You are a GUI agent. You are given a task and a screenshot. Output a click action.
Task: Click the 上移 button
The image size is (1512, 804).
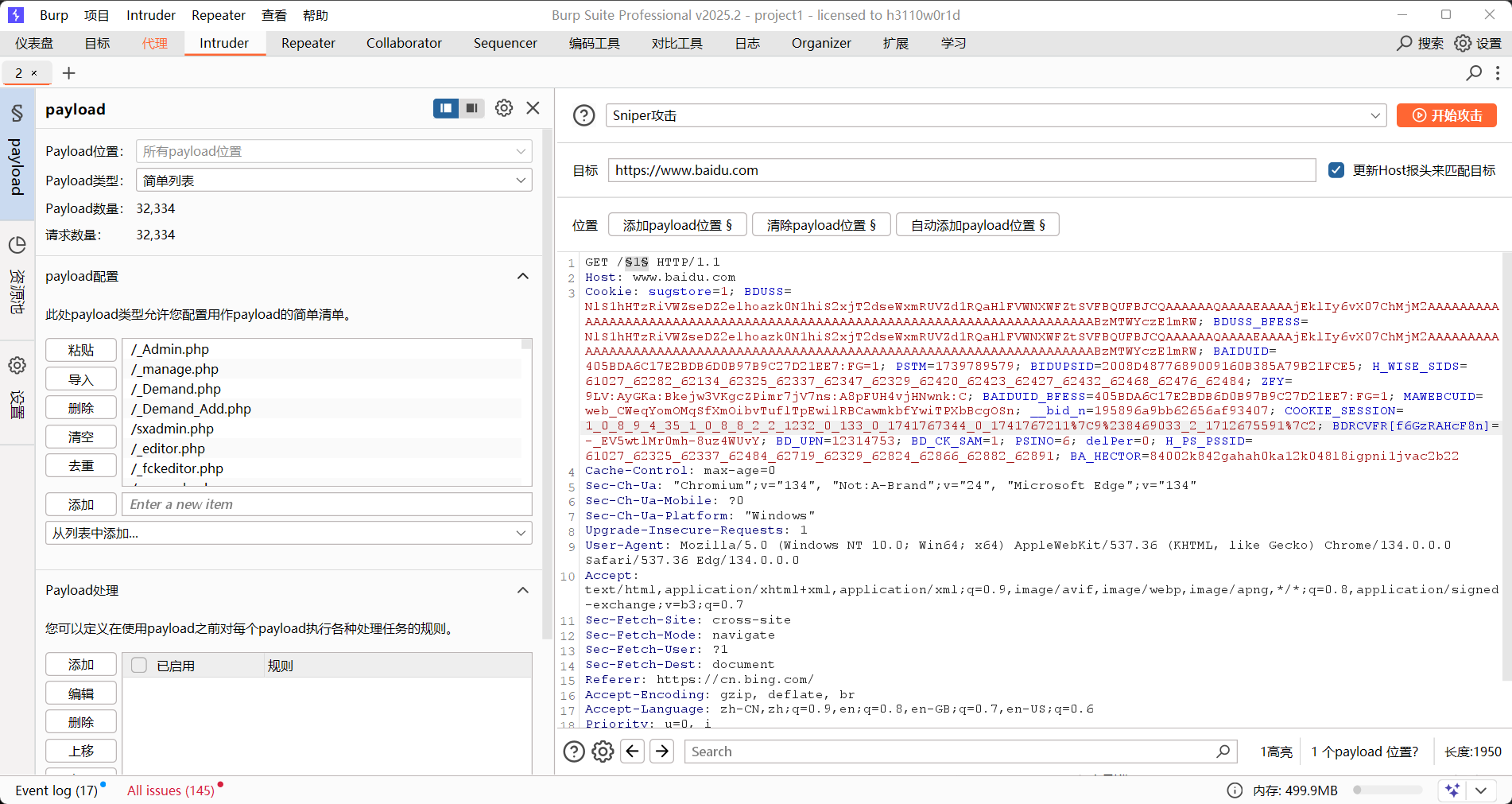[81, 751]
